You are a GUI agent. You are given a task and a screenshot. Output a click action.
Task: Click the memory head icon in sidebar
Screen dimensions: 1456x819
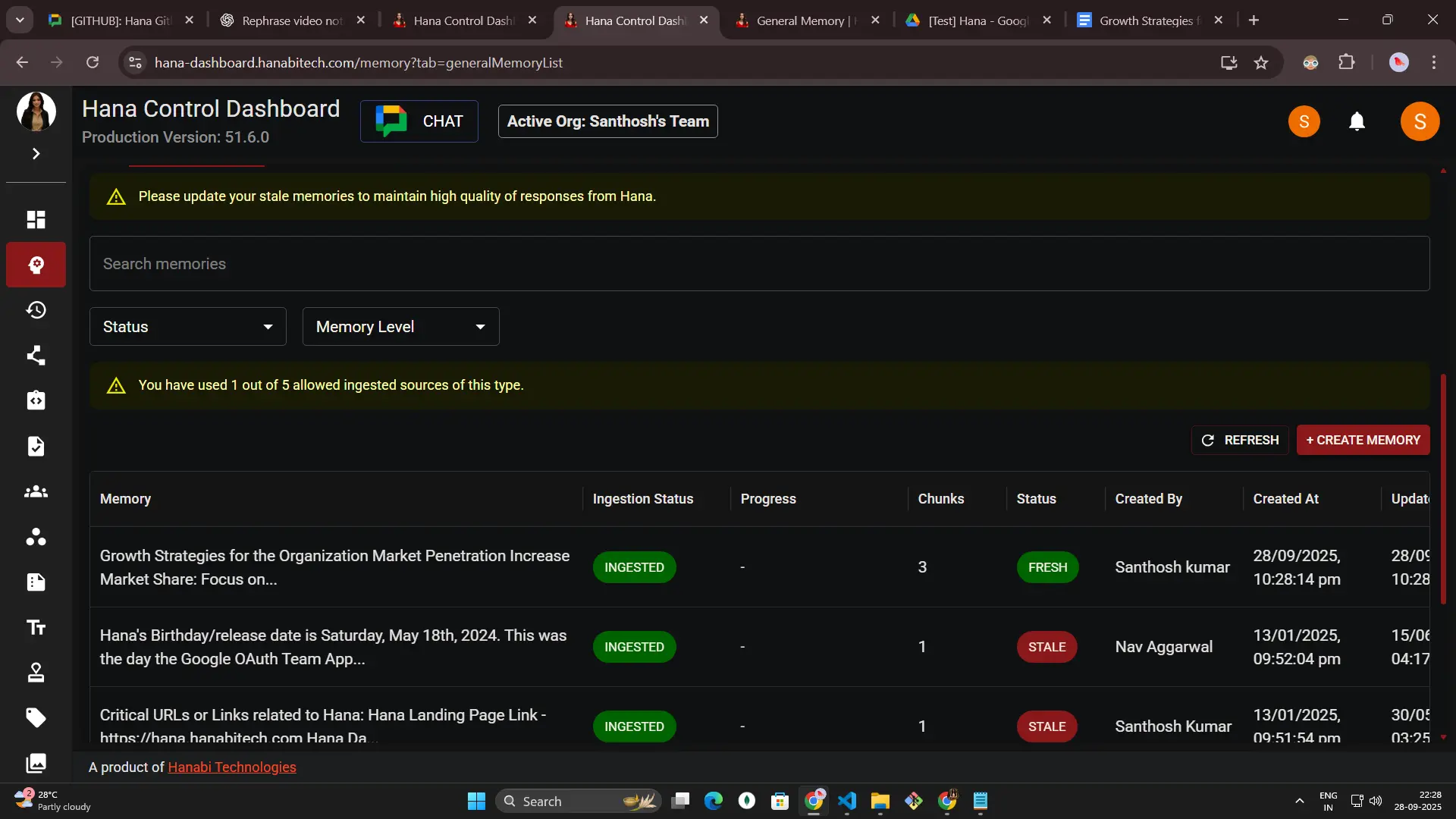pyautogui.click(x=36, y=265)
